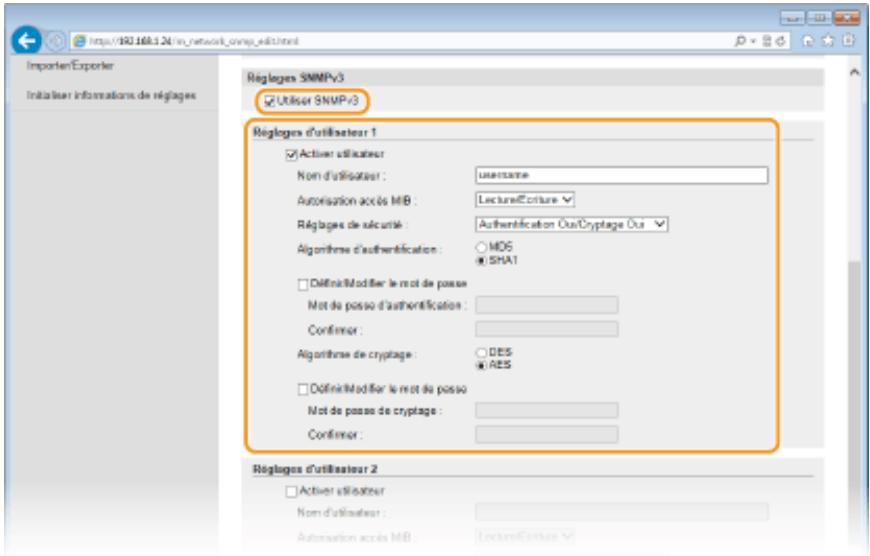Maximize the browser window
Screen dimensions: 870x556
[818, 18]
